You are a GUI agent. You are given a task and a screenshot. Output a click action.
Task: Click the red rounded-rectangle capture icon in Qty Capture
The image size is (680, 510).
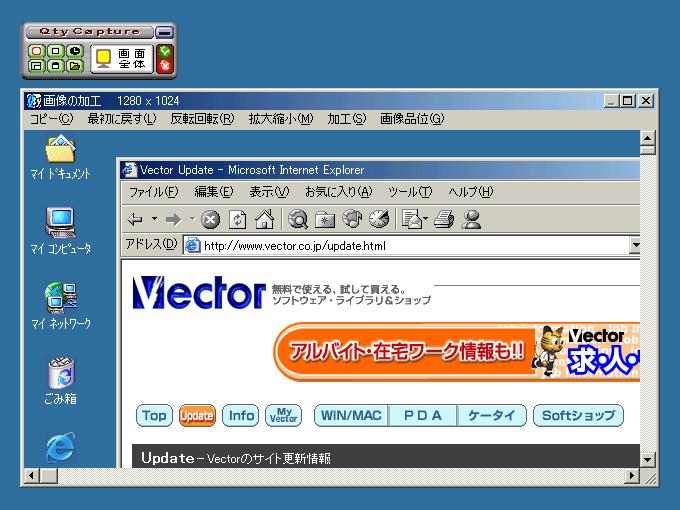tap(36, 51)
